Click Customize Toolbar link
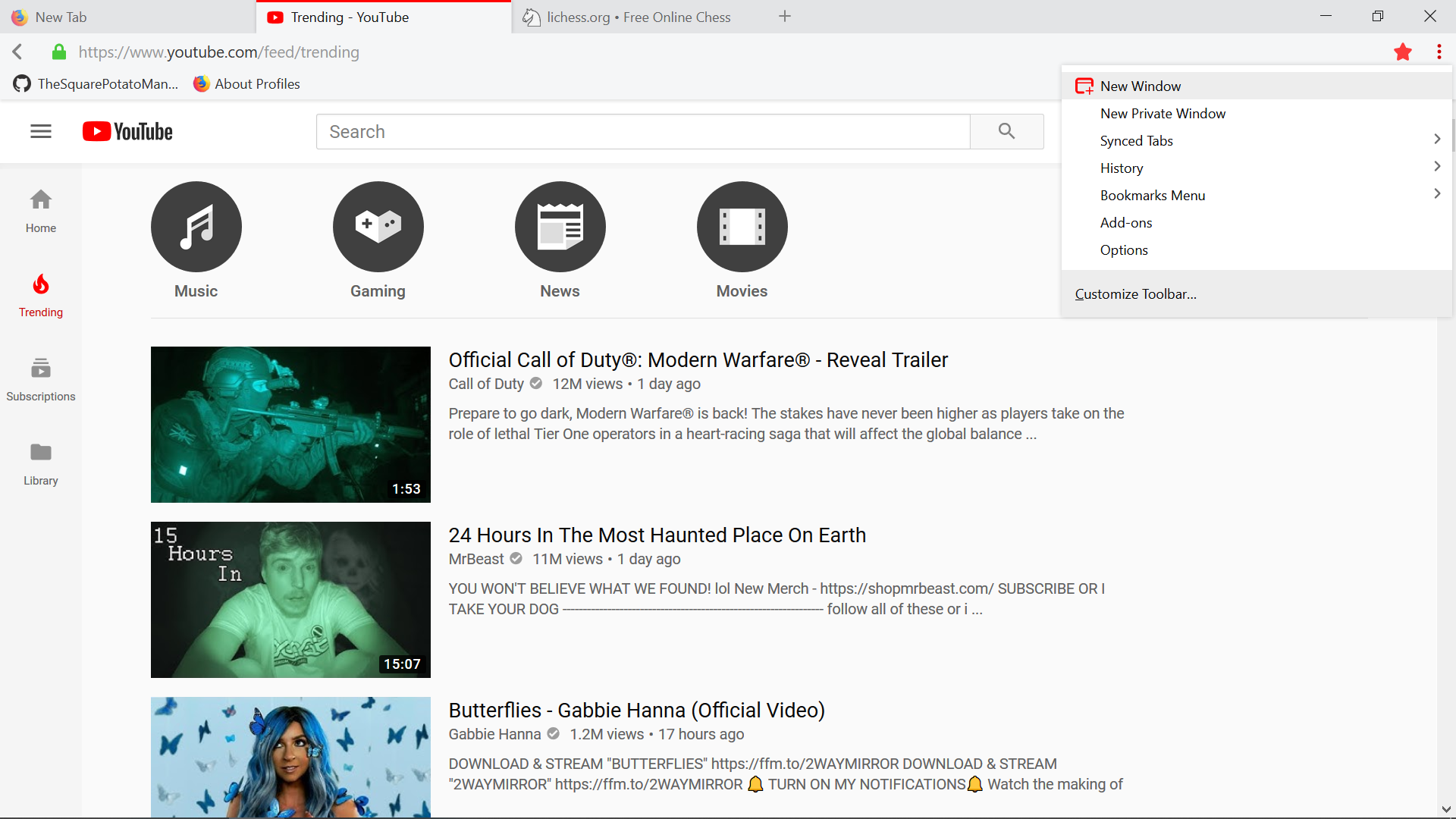1456x819 pixels. coord(1135,294)
